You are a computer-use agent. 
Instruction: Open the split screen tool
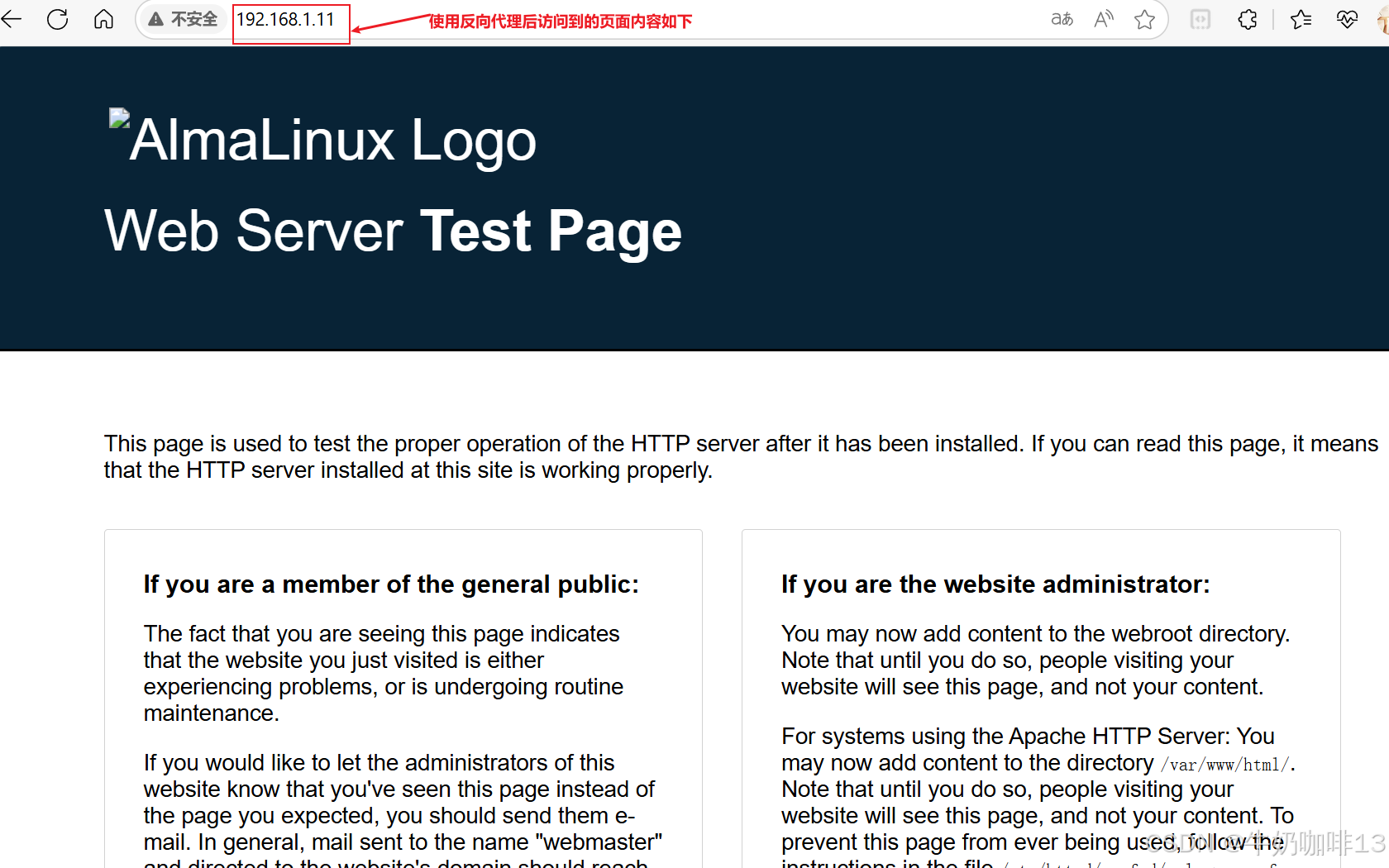(1200, 19)
